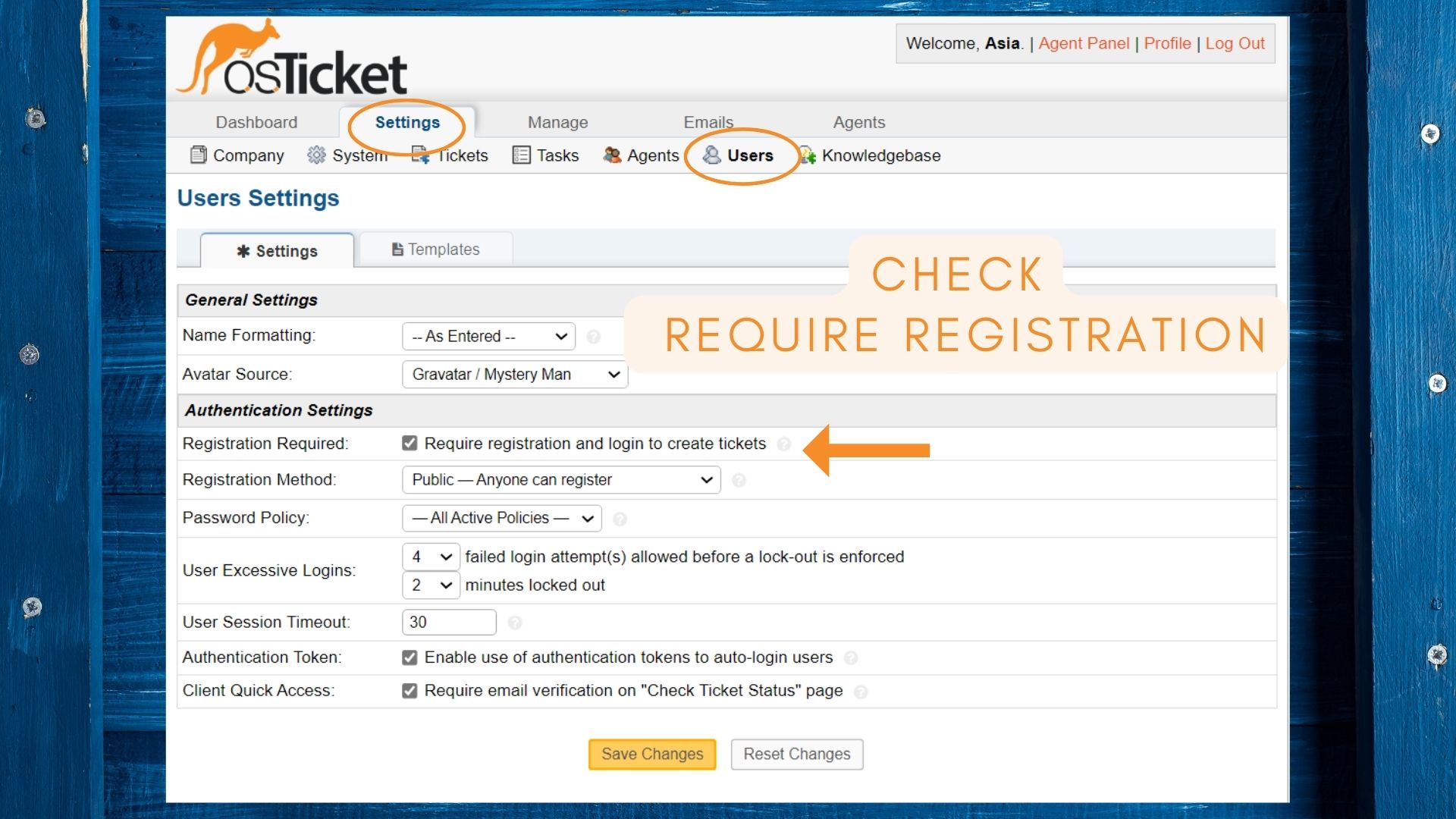Expand the Registration Method dropdown
1456x819 pixels.
tap(561, 480)
